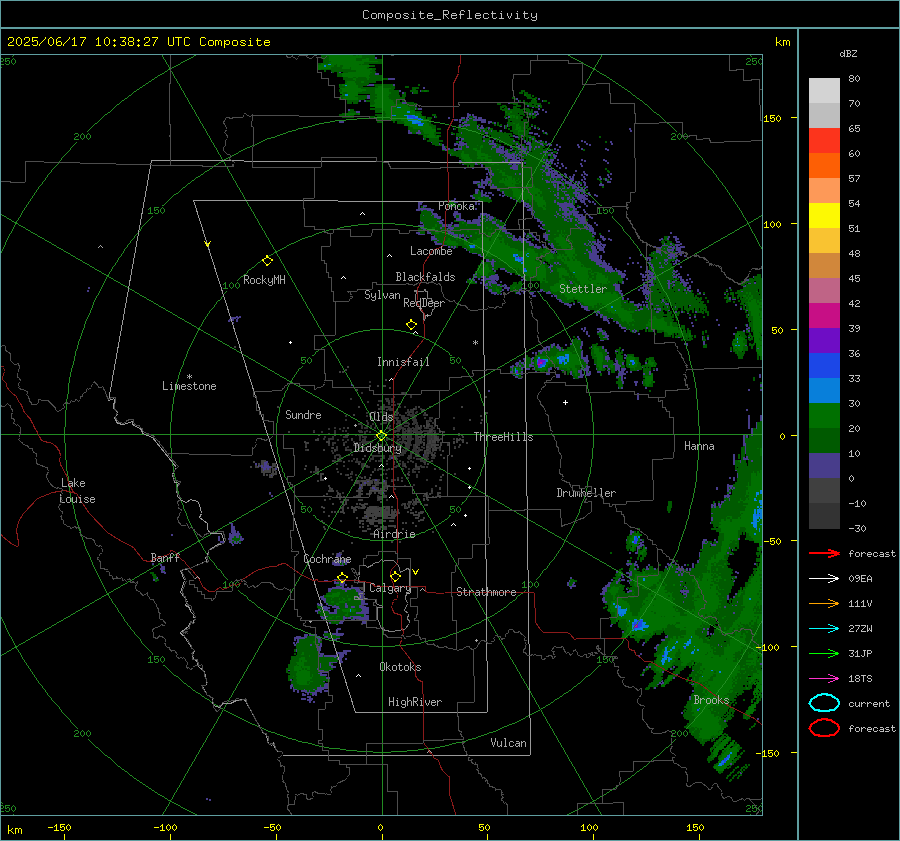Image resolution: width=900 pixels, height=841 pixels.
Task: Click the Vulcan city label
Action: [x=508, y=743]
